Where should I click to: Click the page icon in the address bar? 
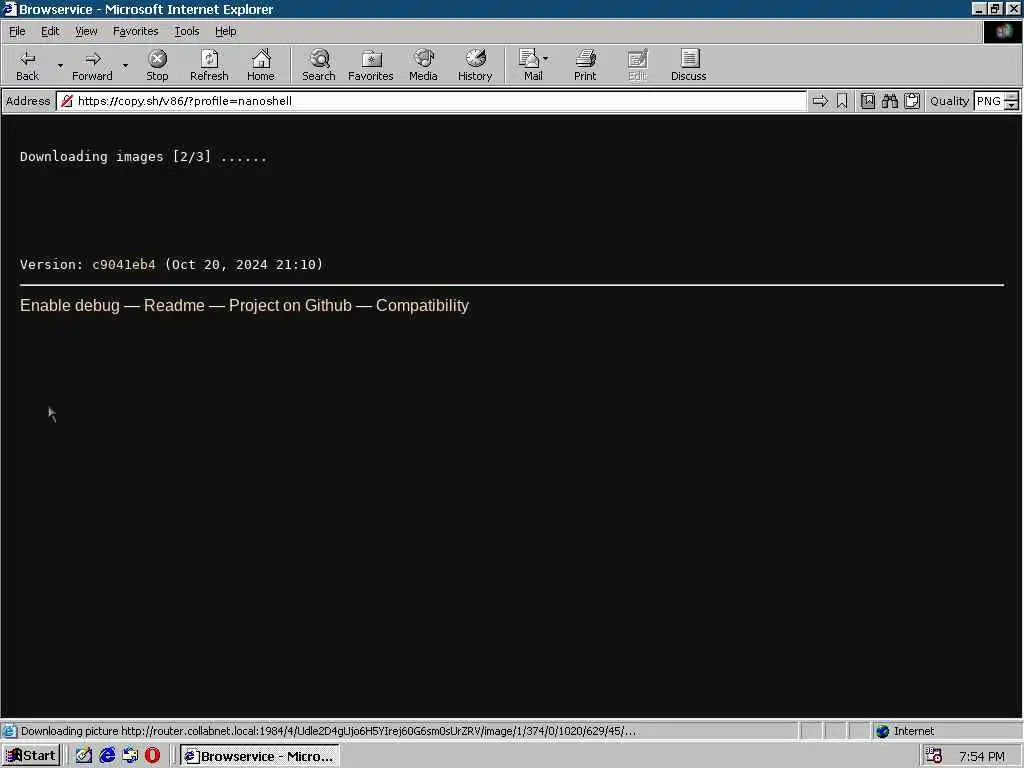(67, 101)
